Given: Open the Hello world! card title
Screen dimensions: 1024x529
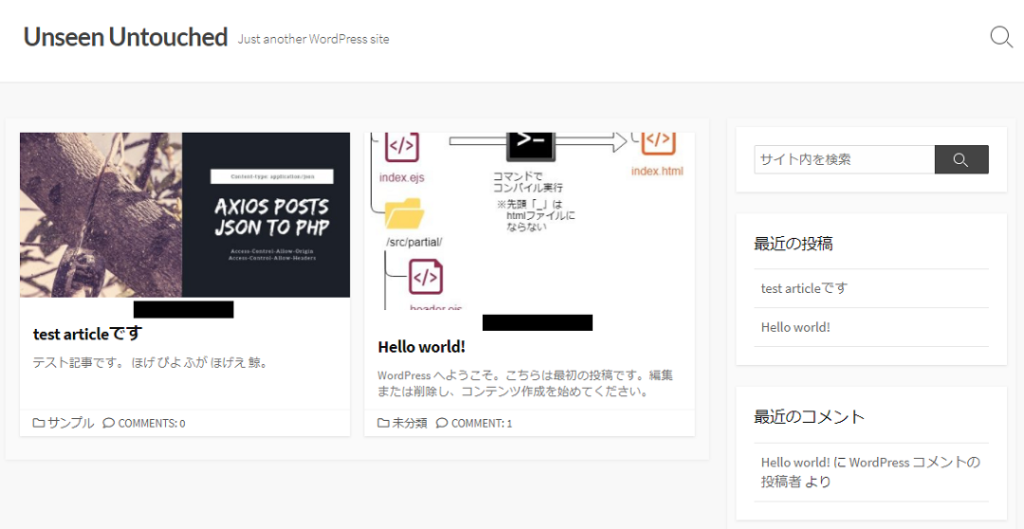Looking at the screenshot, I should click(422, 347).
